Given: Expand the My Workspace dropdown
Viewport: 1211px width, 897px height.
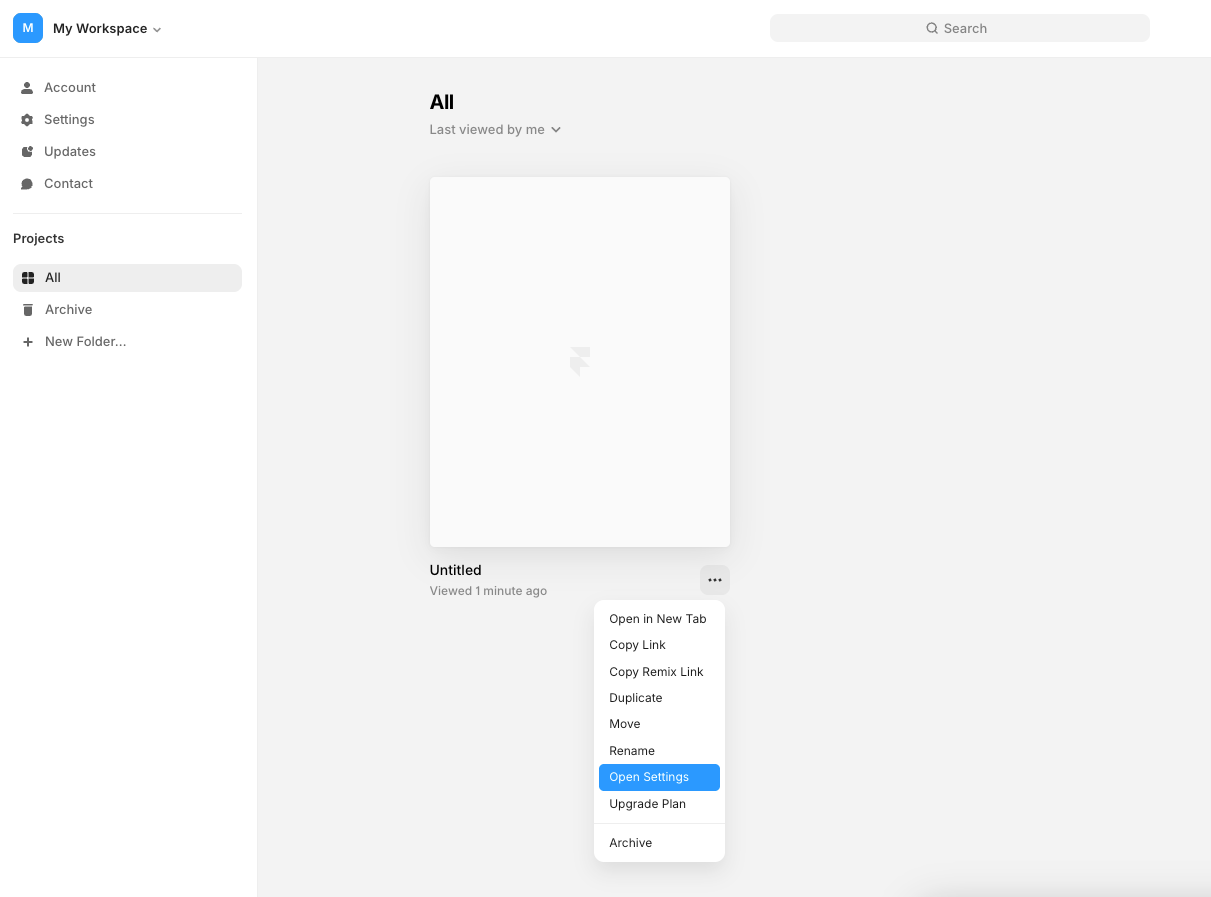Looking at the screenshot, I should click(107, 29).
